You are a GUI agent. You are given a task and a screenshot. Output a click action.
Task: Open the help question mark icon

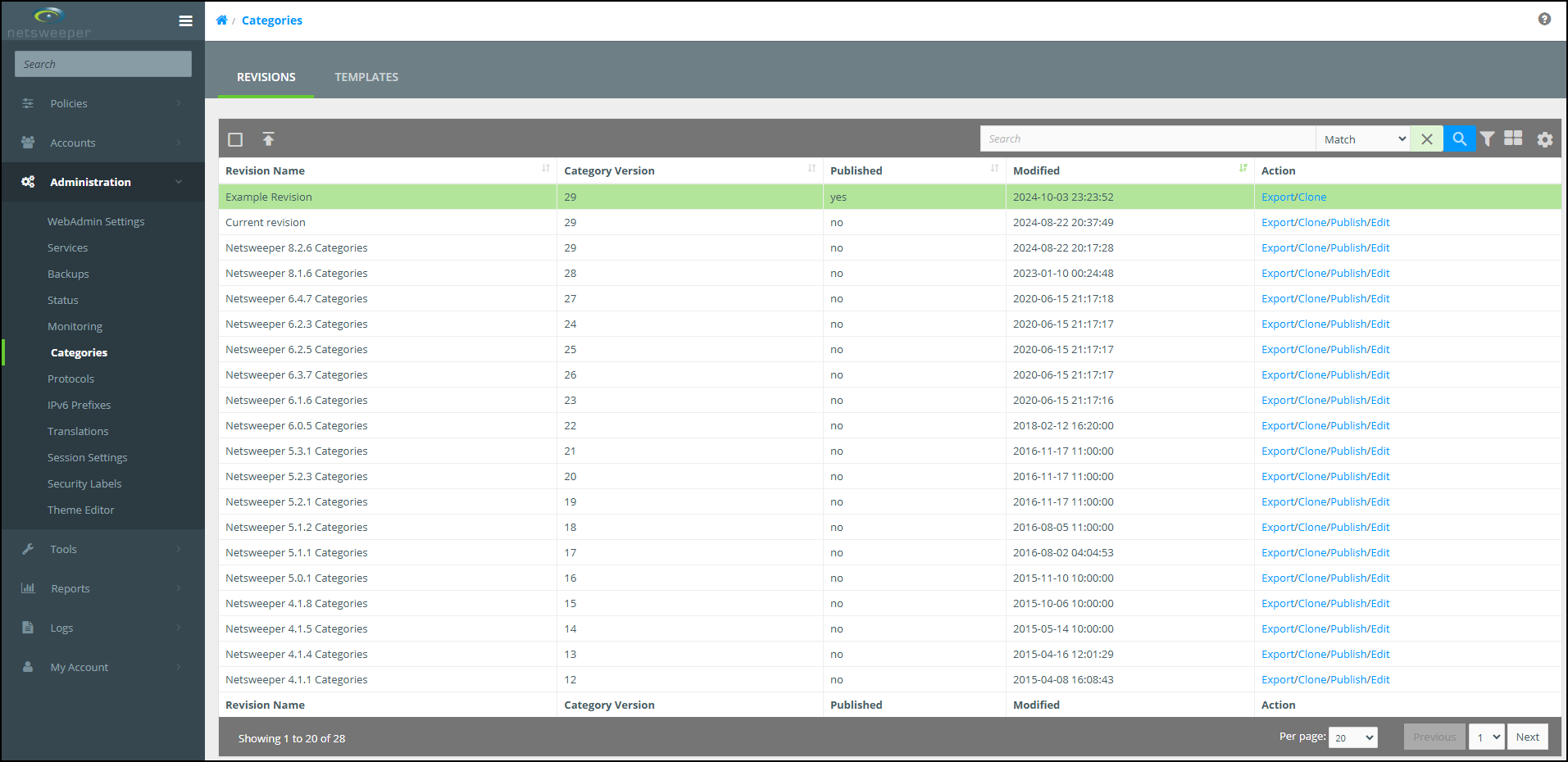point(1544,19)
